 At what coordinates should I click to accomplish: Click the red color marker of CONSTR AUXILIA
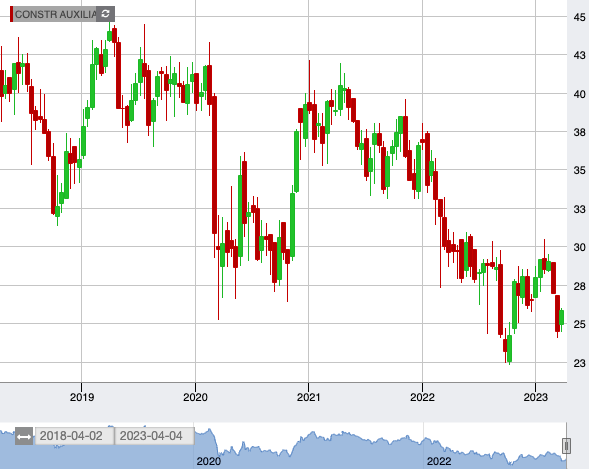(x=12, y=14)
